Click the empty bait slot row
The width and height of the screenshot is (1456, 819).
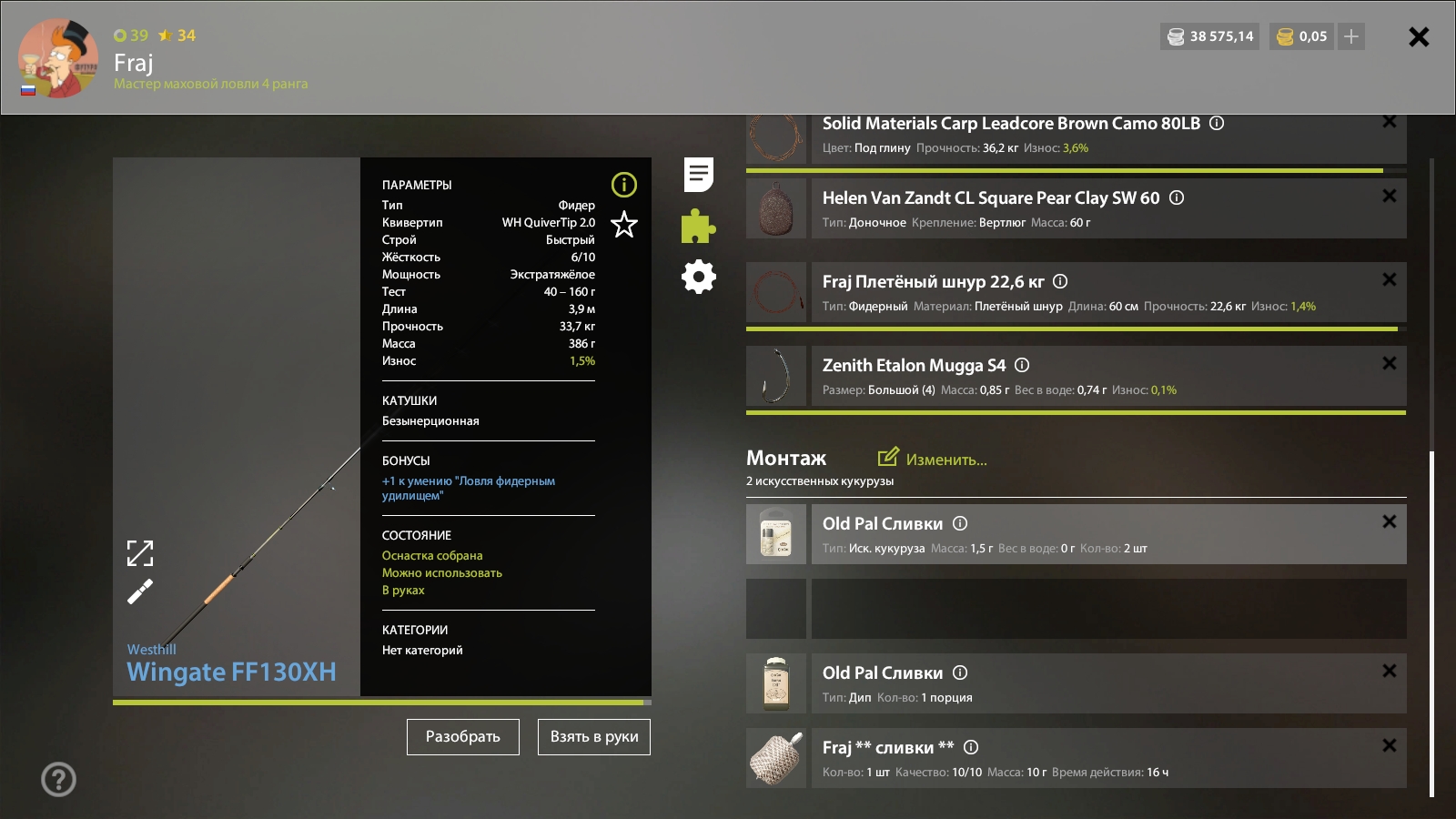point(1077,609)
